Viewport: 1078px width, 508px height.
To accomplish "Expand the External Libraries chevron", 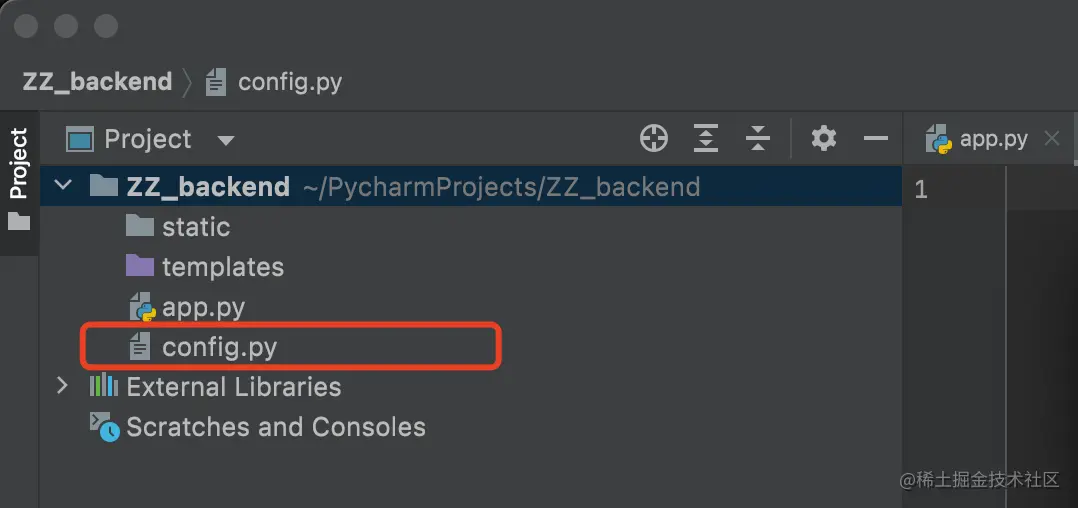I will pos(63,387).
